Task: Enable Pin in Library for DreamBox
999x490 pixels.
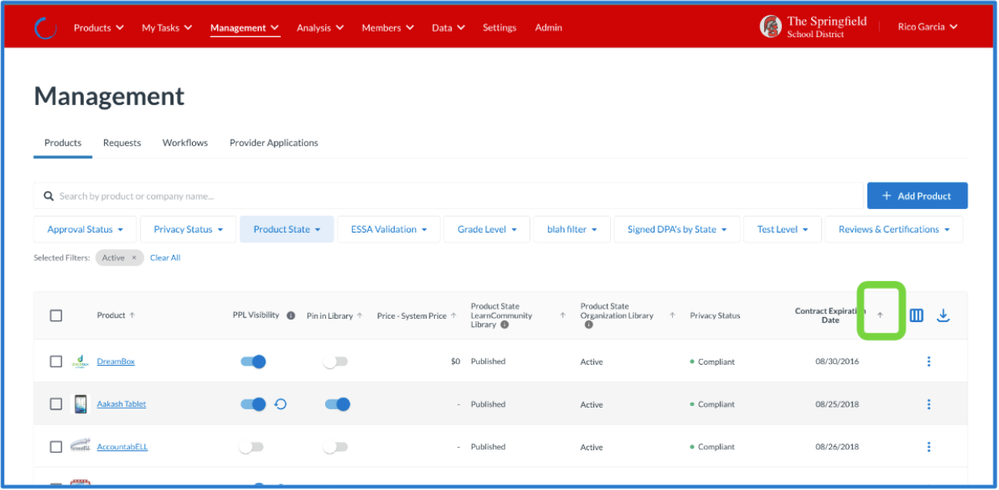Action: (x=336, y=361)
